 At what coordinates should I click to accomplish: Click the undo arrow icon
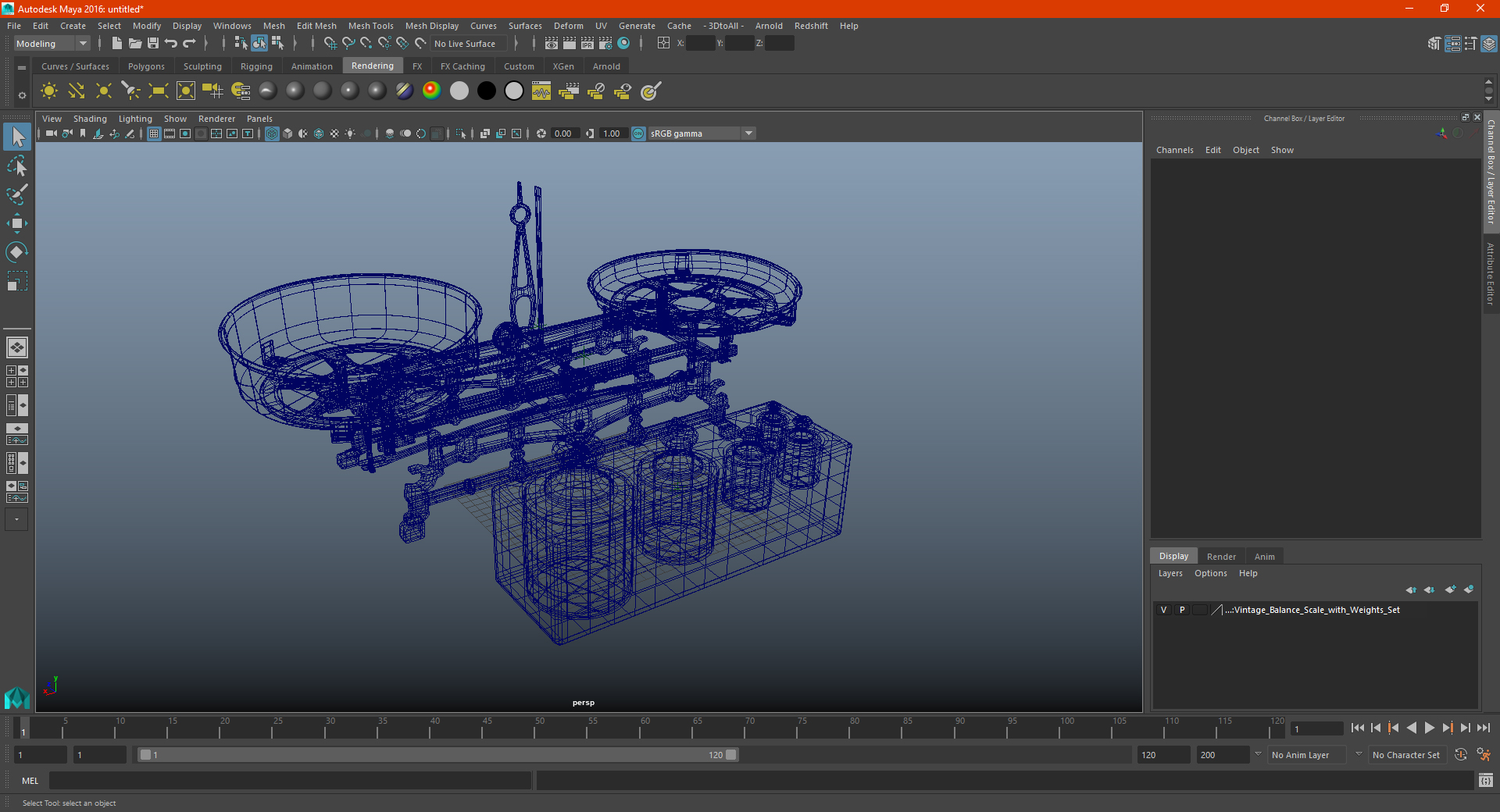pyautogui.click(x=171, y=44)
